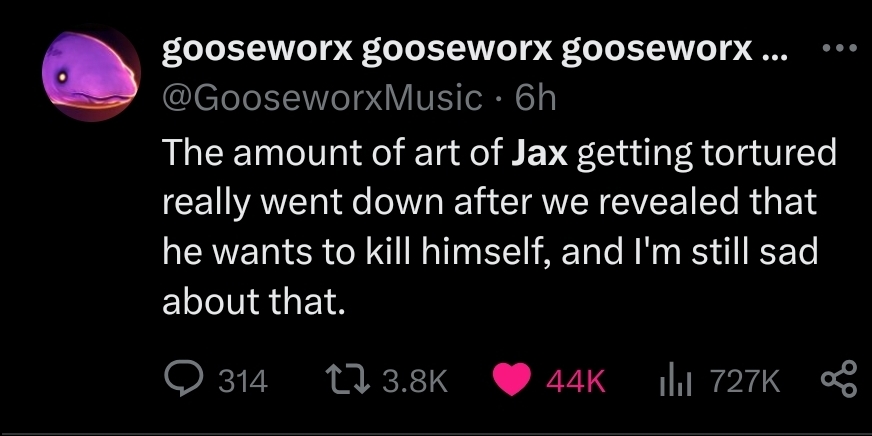Screen dimensions: 872x436
Task: Select the 3.8K reposts count
Action: (x=415, y=382)
